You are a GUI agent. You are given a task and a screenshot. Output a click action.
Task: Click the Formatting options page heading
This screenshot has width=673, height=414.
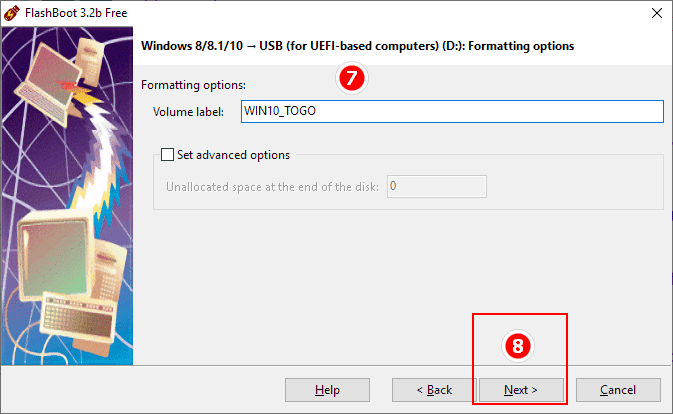coord(358,46)
